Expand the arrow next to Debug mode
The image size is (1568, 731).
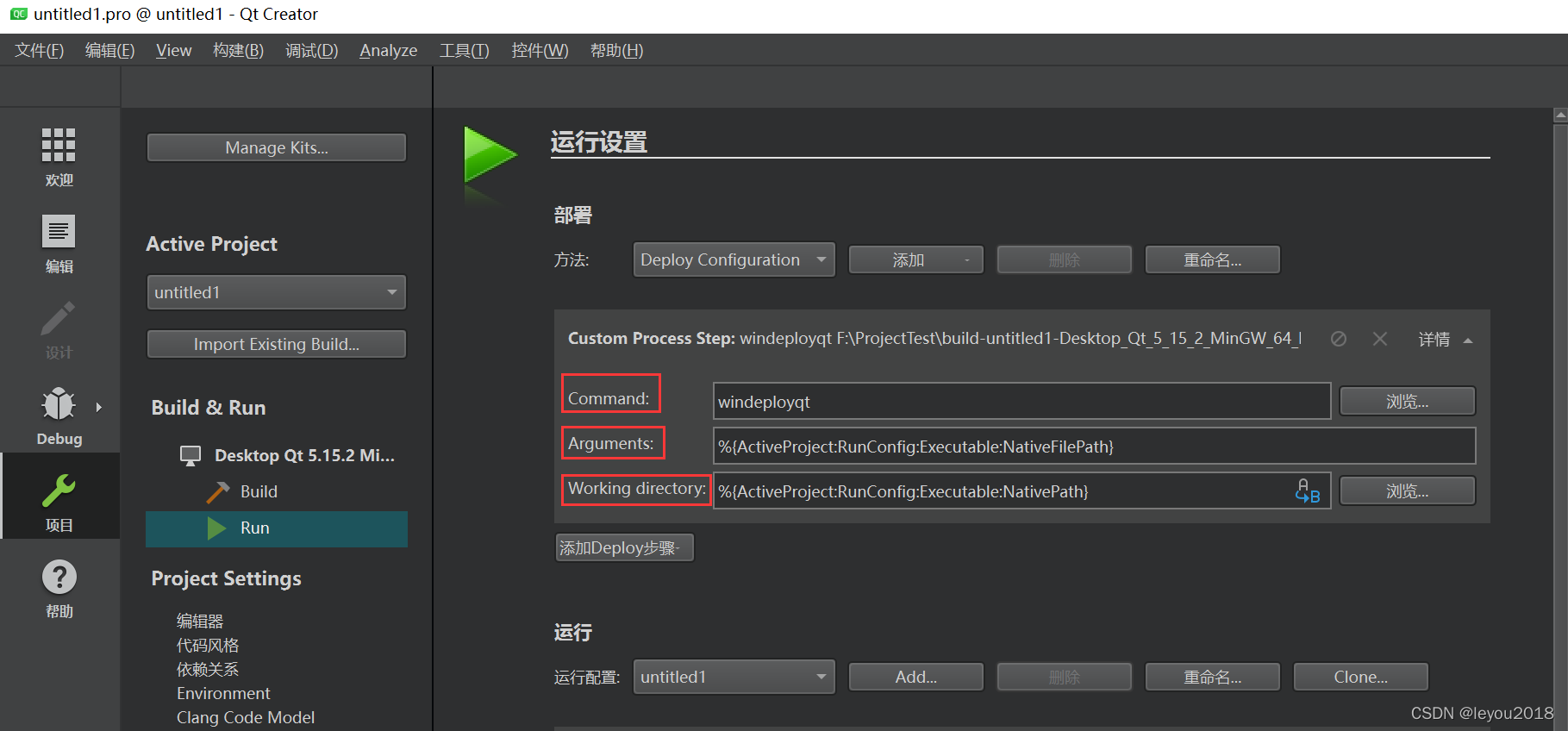[99, 407]
